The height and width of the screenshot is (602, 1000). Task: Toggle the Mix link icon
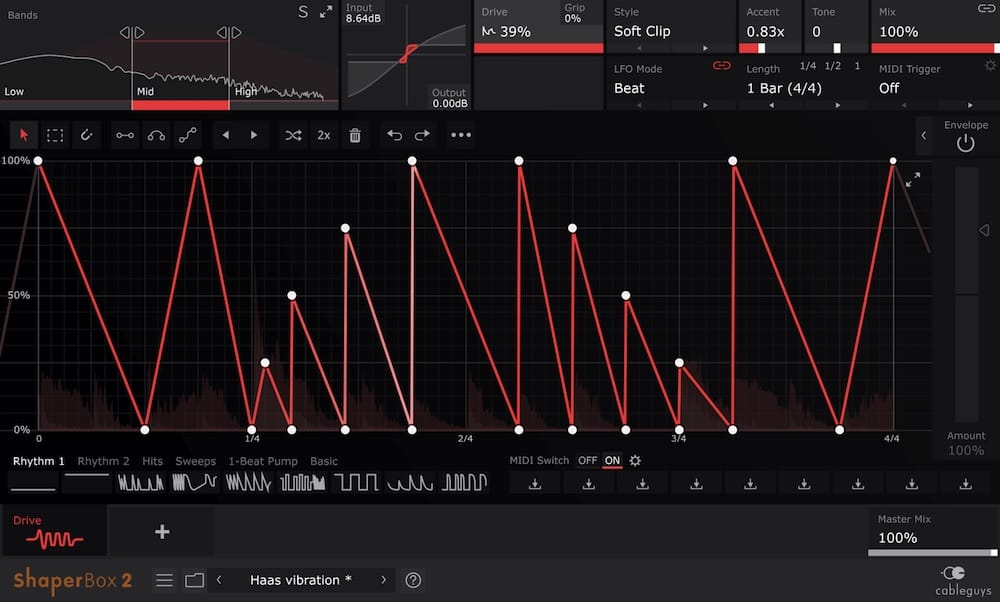[x=986, y=8]
